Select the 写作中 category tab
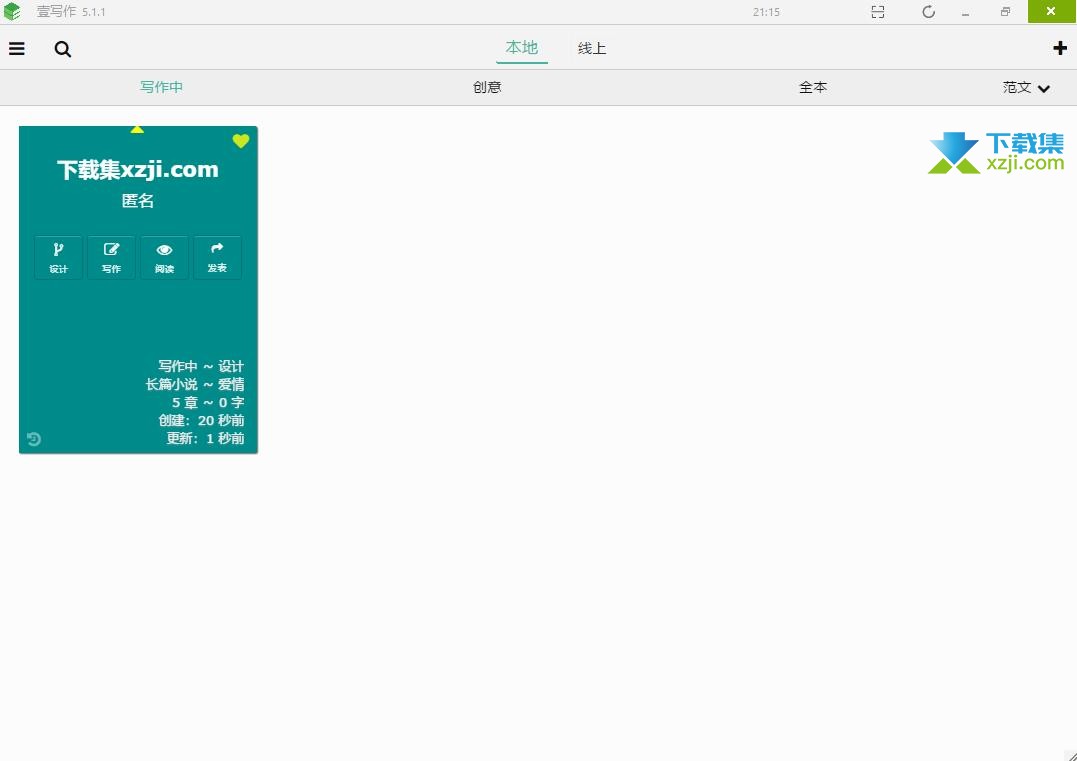1077x761 pixels. (x=161, y=87)
